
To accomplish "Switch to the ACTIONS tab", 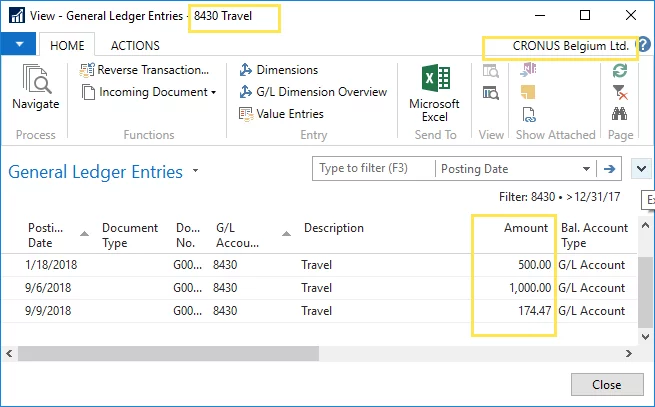I will click(135, 46).
